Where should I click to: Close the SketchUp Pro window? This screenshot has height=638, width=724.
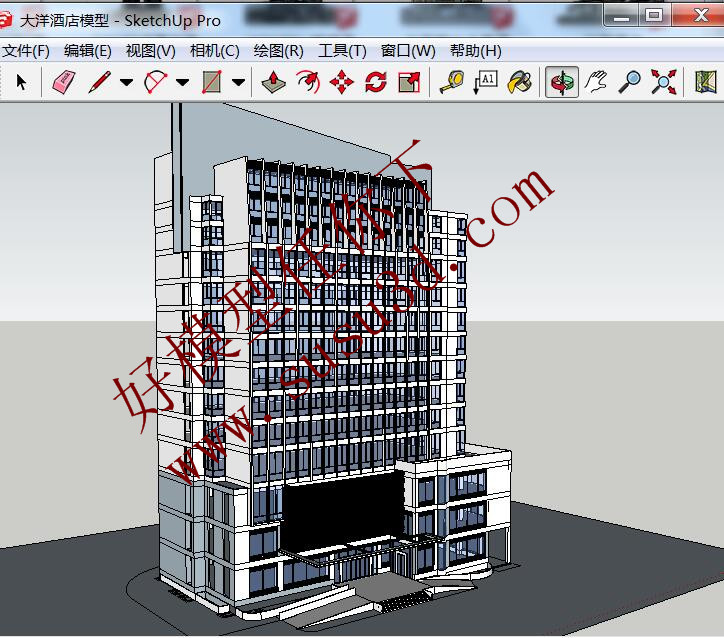[699, 16]
